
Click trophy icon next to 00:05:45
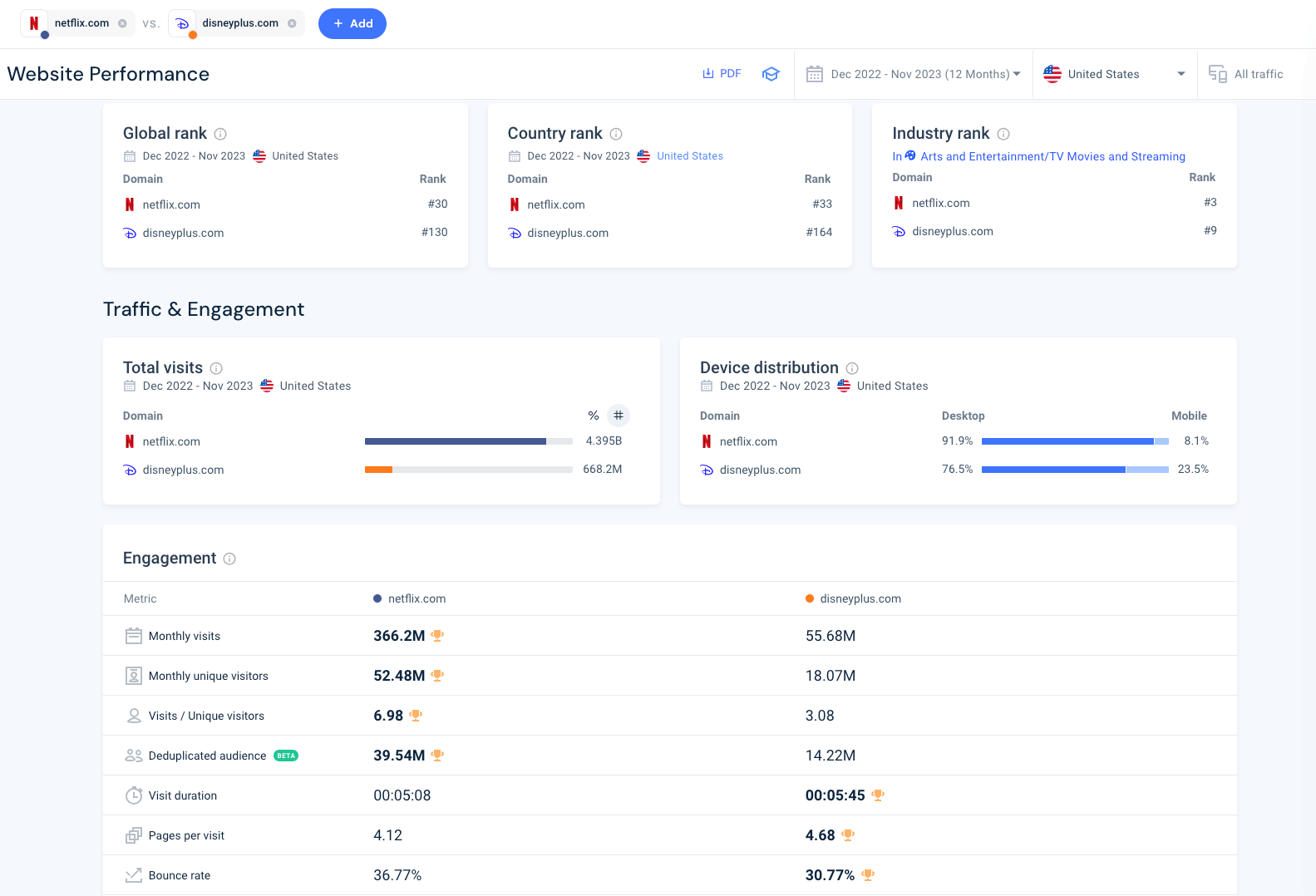[878, 795]
